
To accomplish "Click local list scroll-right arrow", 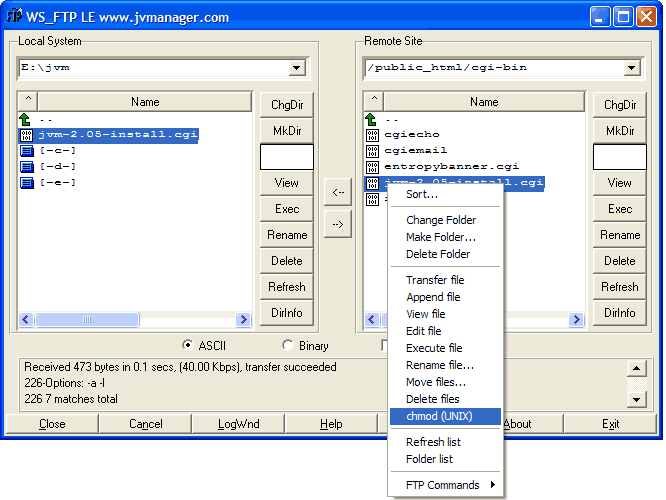I will 243,319.
